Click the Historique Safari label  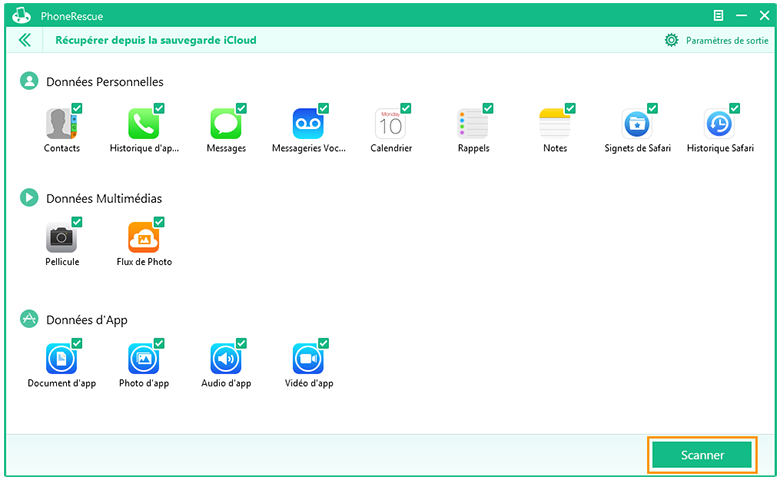point(720,148)
